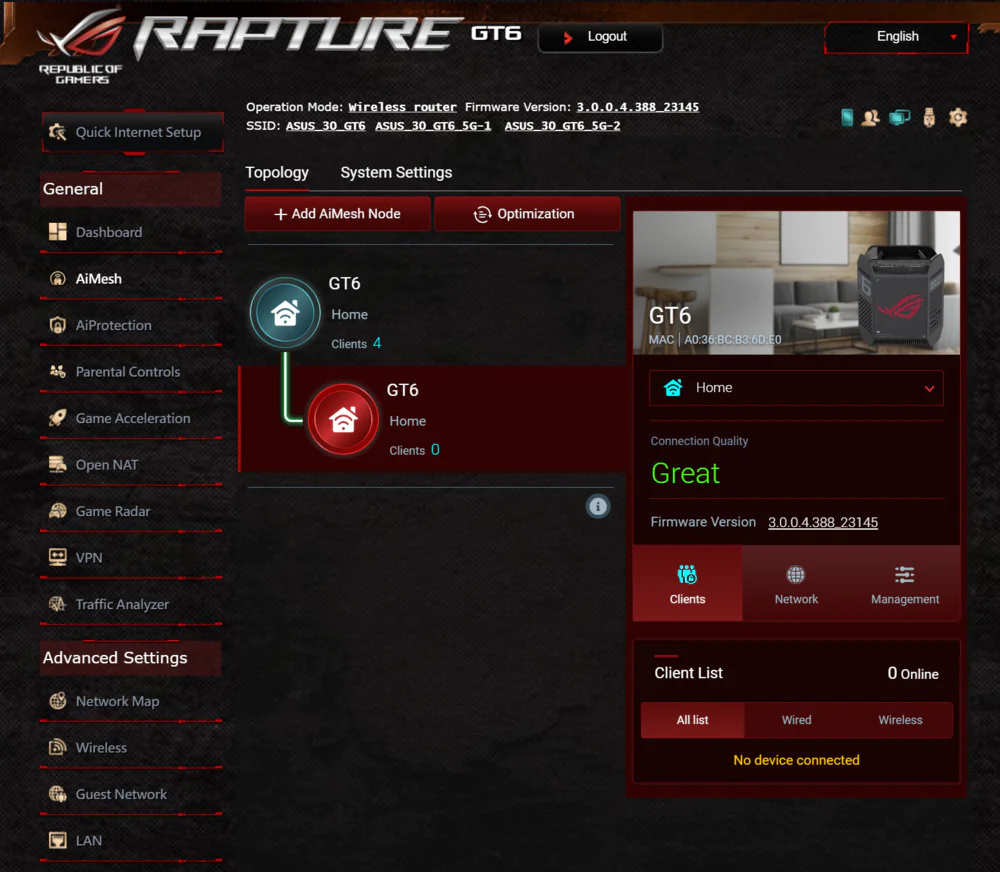1000x872 pixels.
Task: Click the 0 Online client count
Action: pos(913,674)
